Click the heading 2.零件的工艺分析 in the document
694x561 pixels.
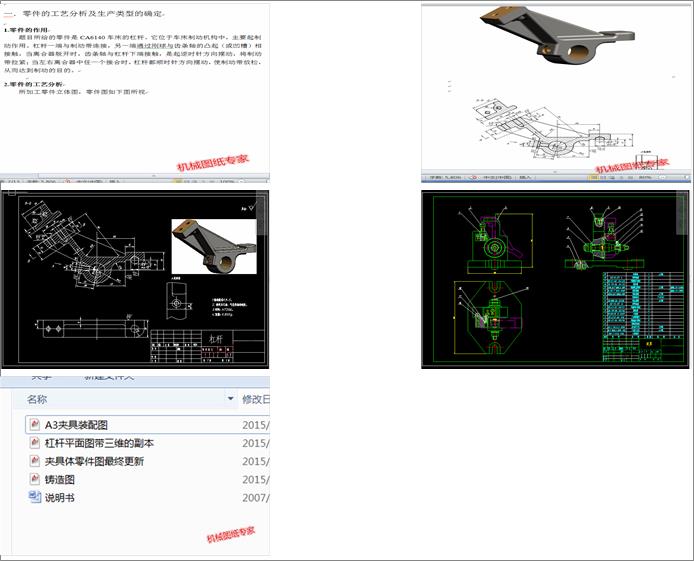tap(34, 84)
